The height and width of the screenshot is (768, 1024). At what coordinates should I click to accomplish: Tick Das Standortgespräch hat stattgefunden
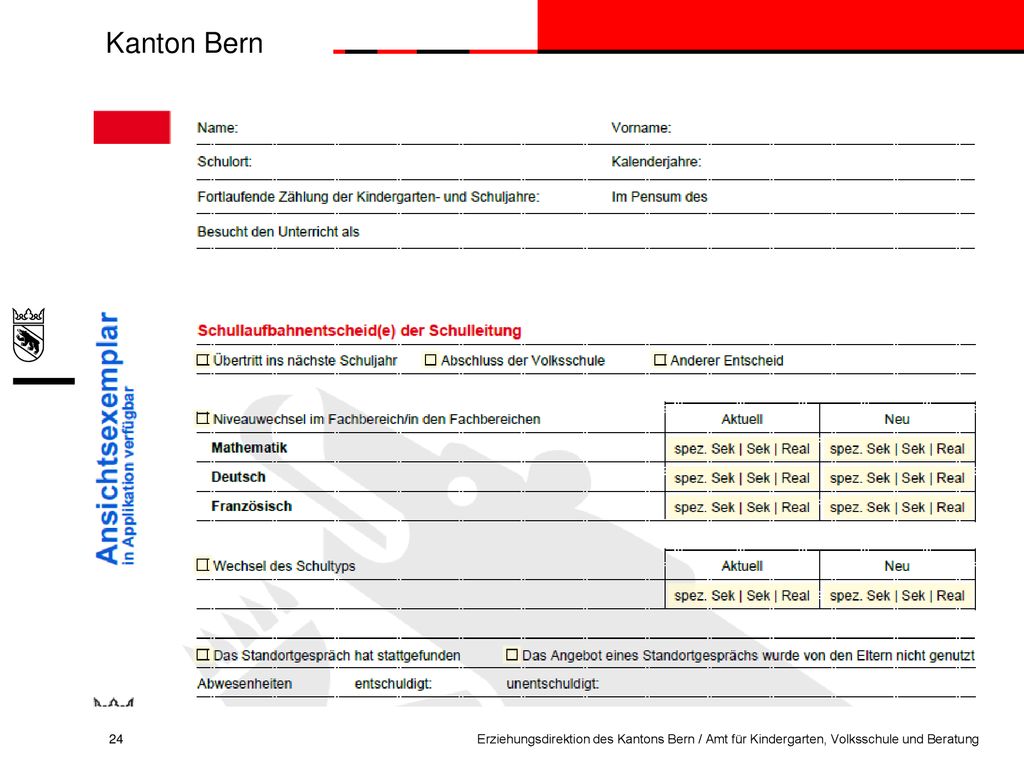202,654
